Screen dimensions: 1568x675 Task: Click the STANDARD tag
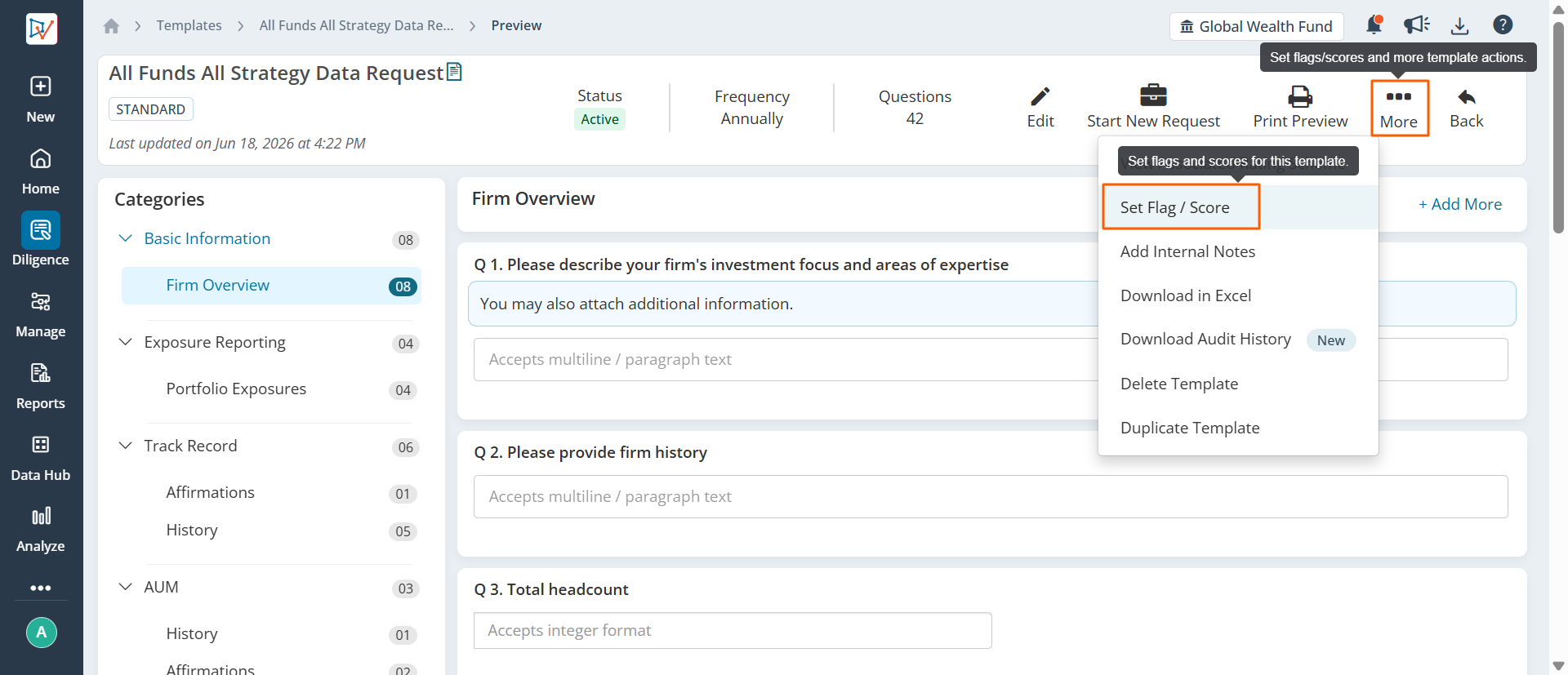[151, 109]
